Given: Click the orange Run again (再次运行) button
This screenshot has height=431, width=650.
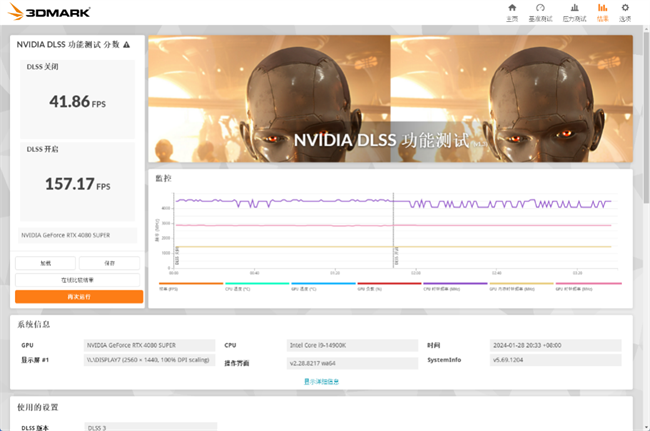Looking at the screenshot, I should [79, 297].
